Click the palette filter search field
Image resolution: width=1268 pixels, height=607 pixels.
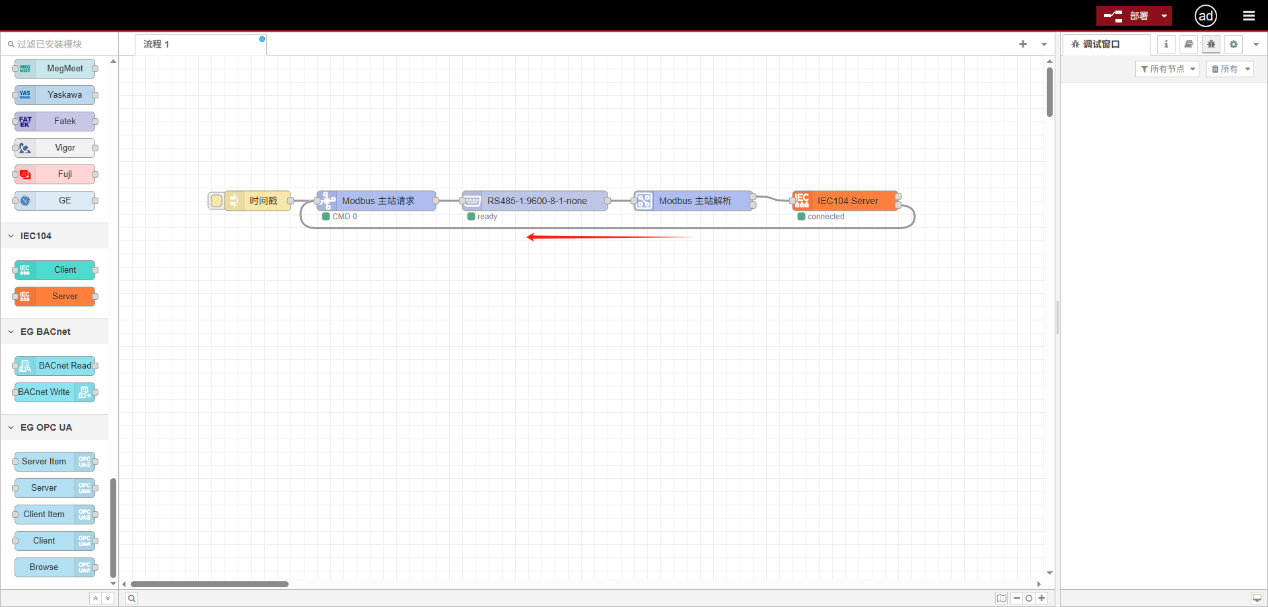point(60,44)
